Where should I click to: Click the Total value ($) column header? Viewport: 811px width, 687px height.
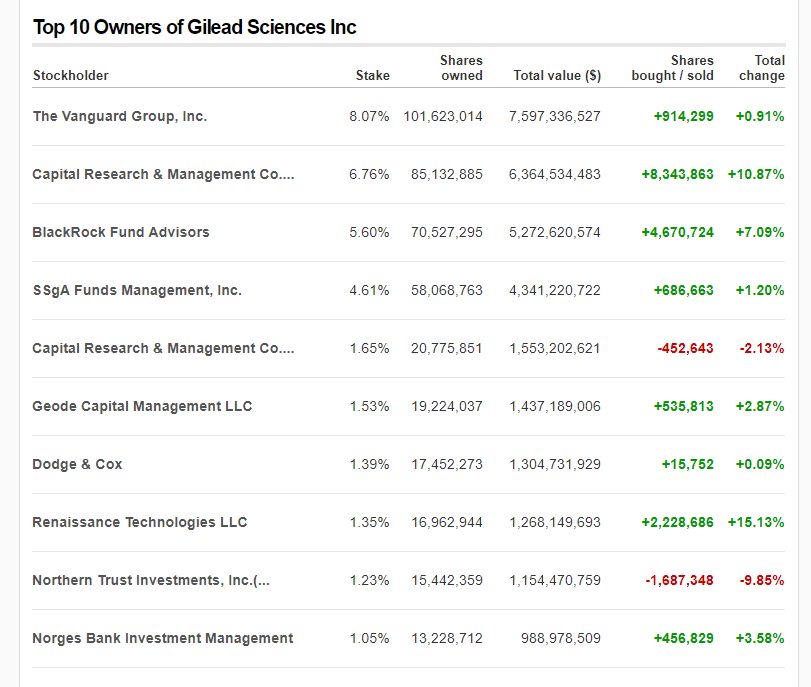click(556, 75)
